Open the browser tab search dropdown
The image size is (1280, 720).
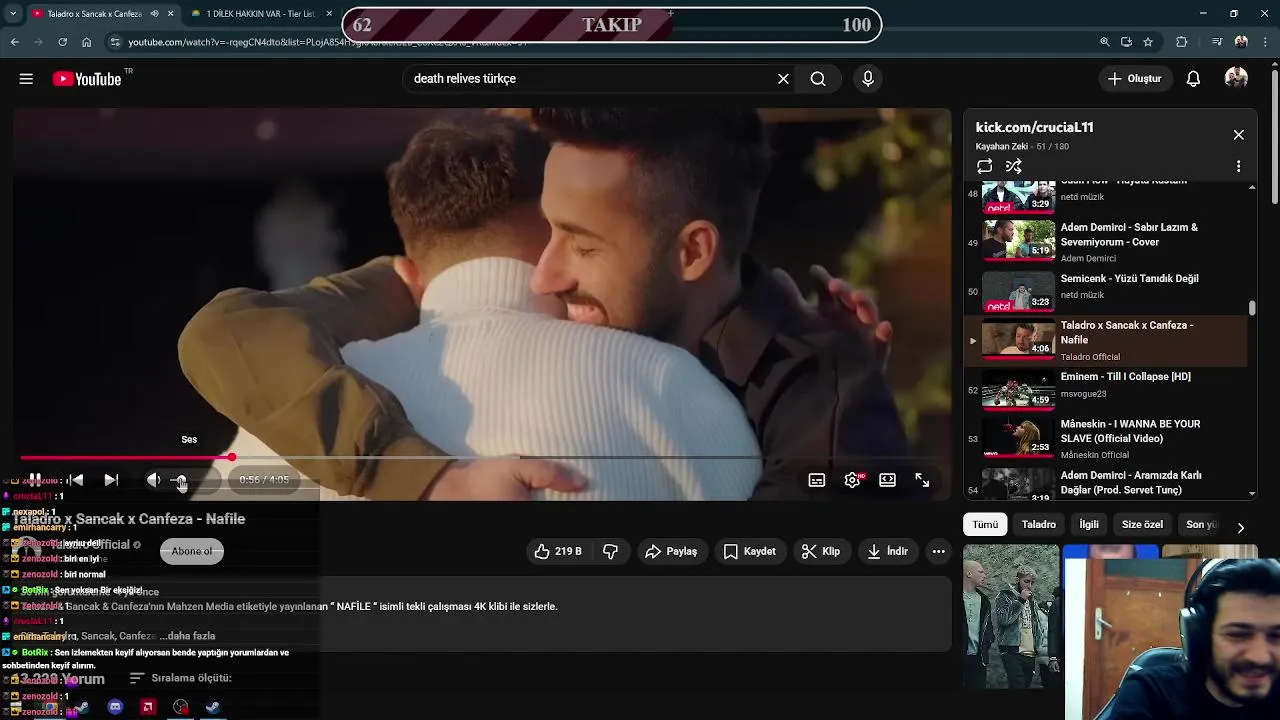[x=13, y=14]
